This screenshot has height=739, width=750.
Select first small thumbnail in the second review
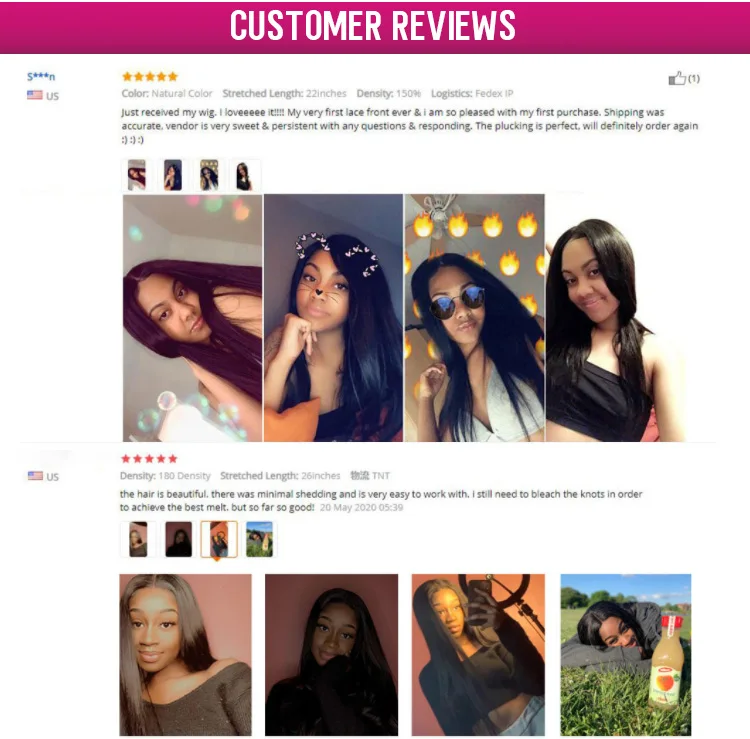pos(138,540)
